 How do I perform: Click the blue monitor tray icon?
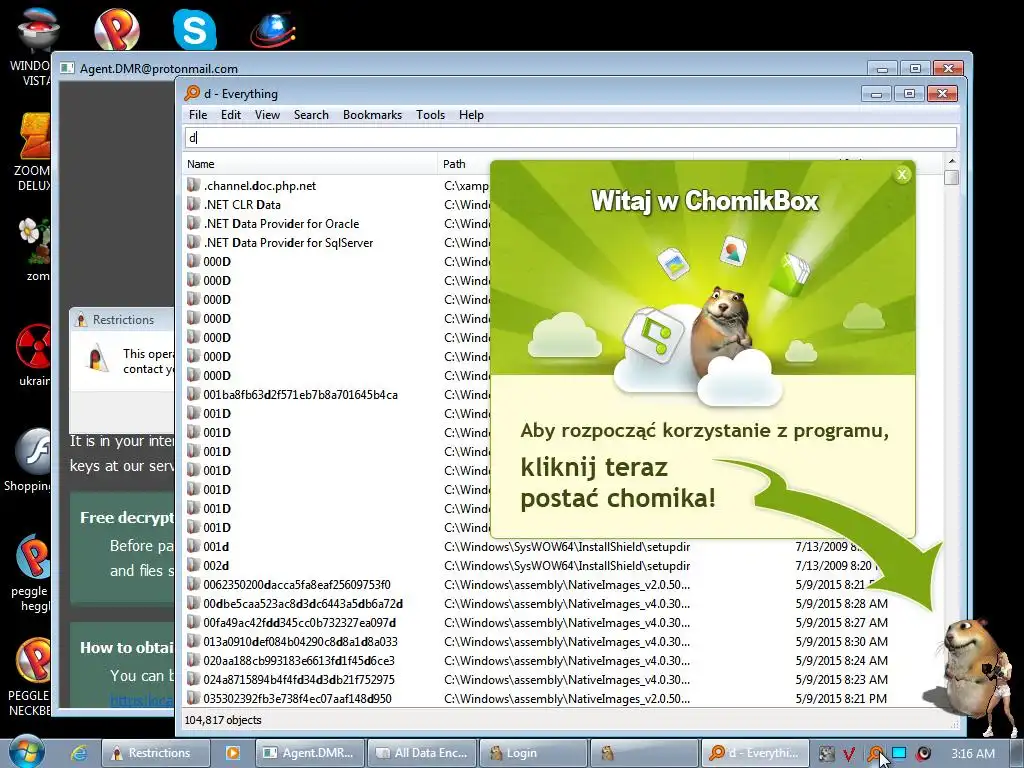pos(899,753)
